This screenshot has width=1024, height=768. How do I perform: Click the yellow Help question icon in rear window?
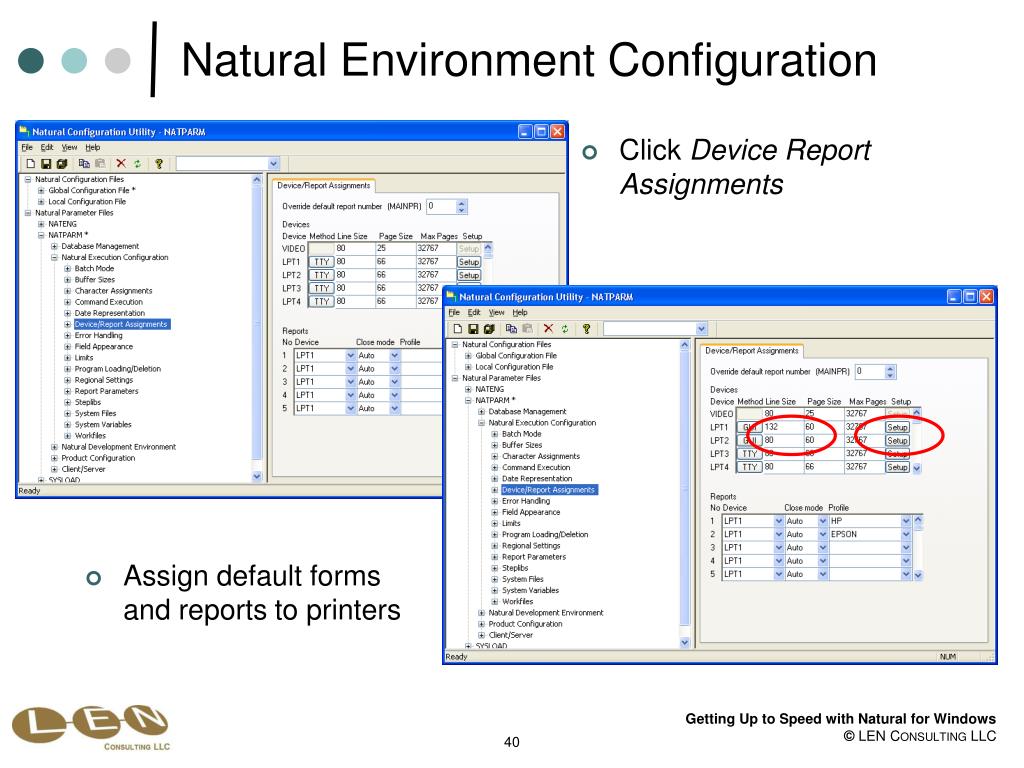tap(159, 163)
